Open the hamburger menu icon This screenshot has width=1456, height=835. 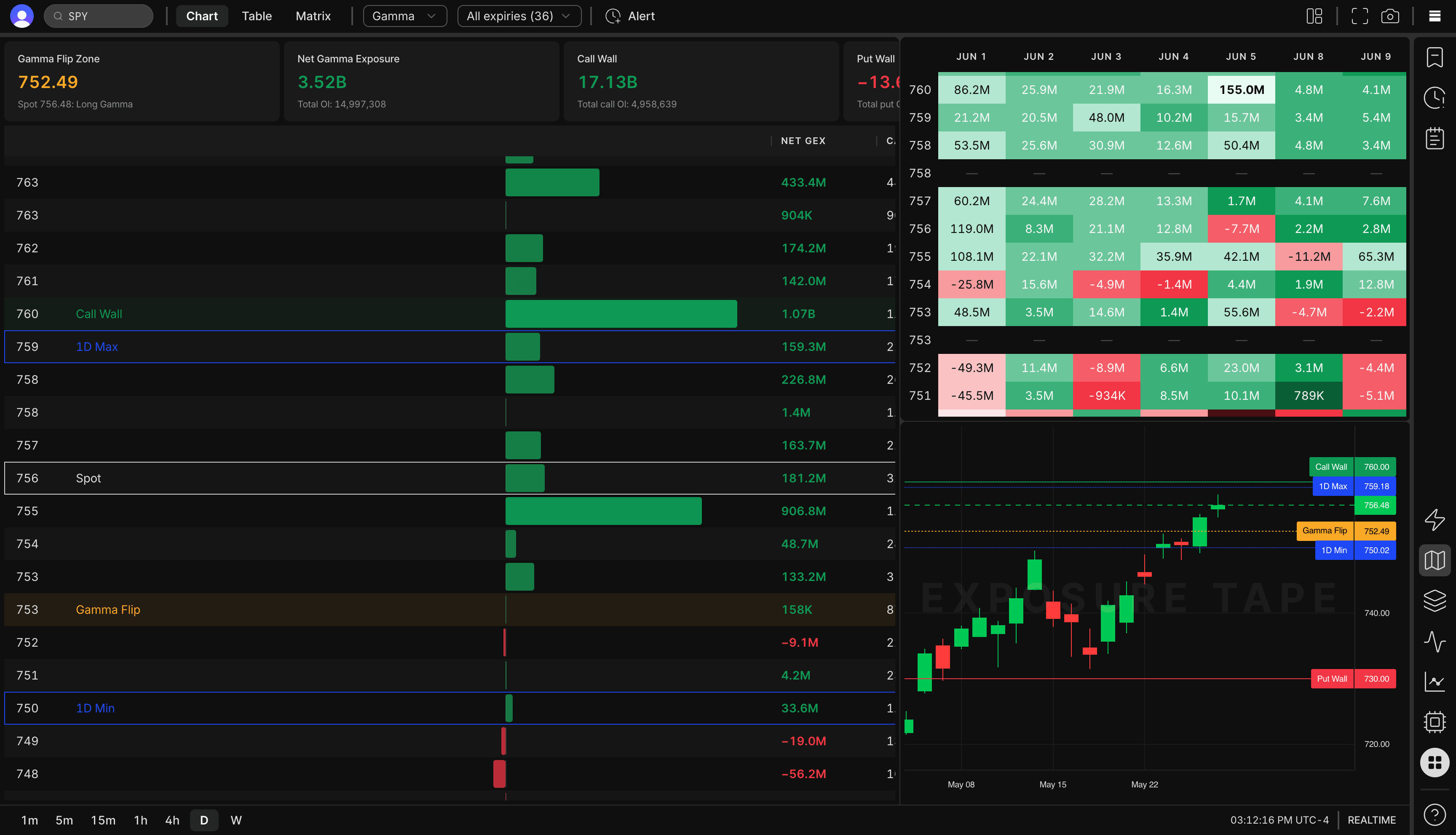pyautogui.click(x=1435, y=16)
